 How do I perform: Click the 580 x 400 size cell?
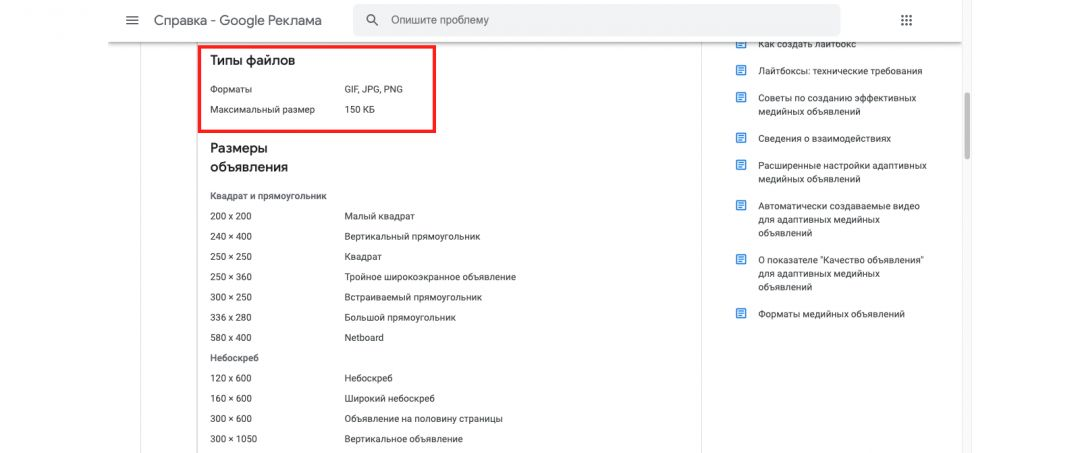pyautogui.click(x=231, y=337)
